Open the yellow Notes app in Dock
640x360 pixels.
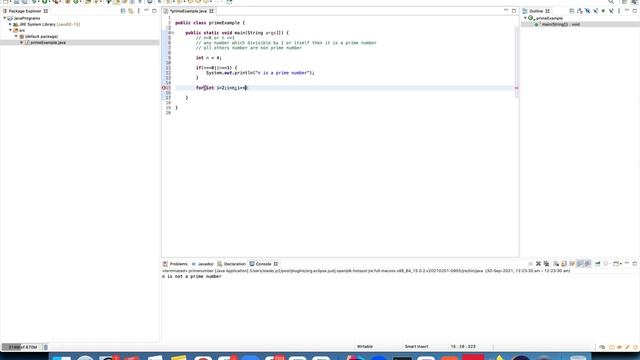pos(179,358)
